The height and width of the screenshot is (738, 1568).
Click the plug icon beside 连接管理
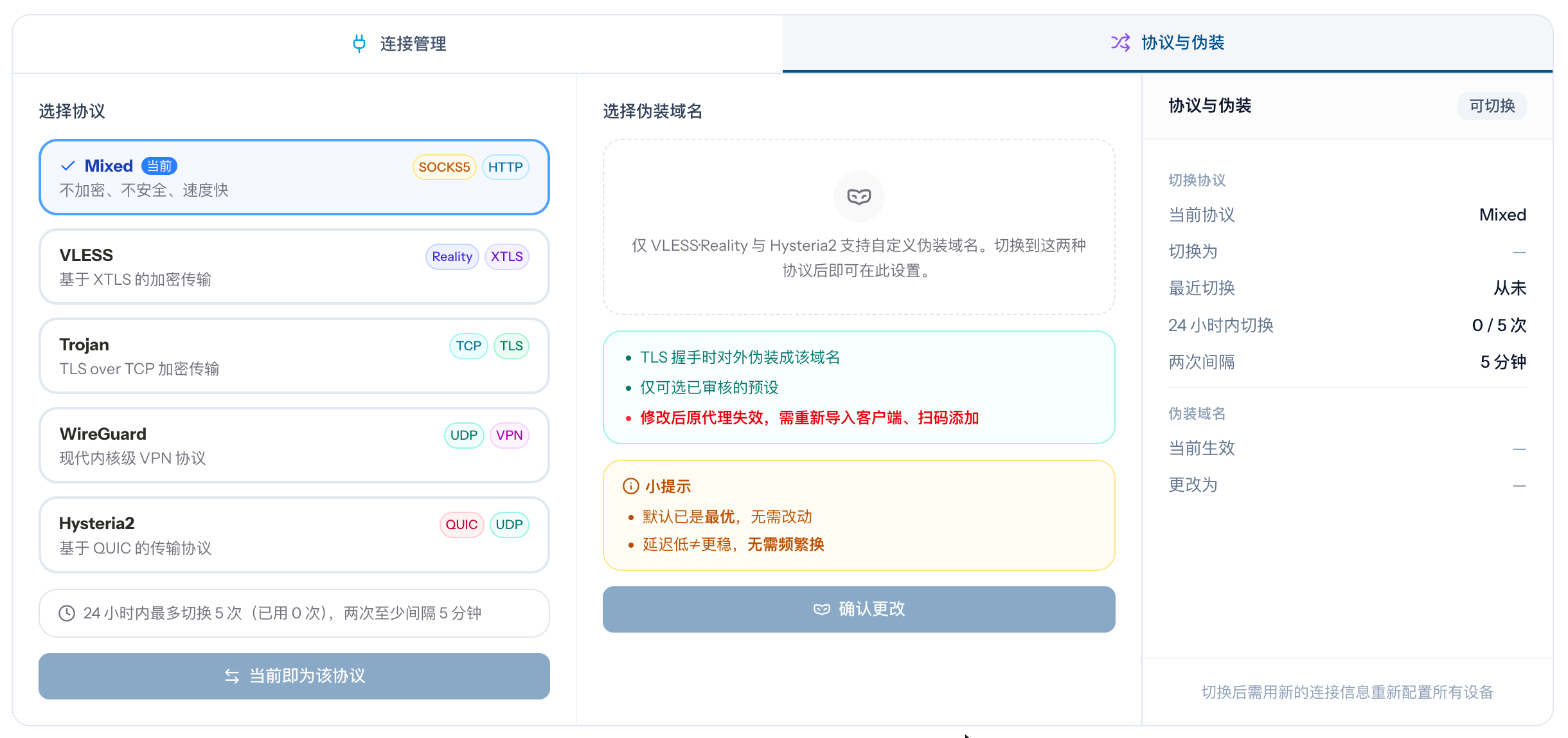pyautogui.click(x=359, y=43)
